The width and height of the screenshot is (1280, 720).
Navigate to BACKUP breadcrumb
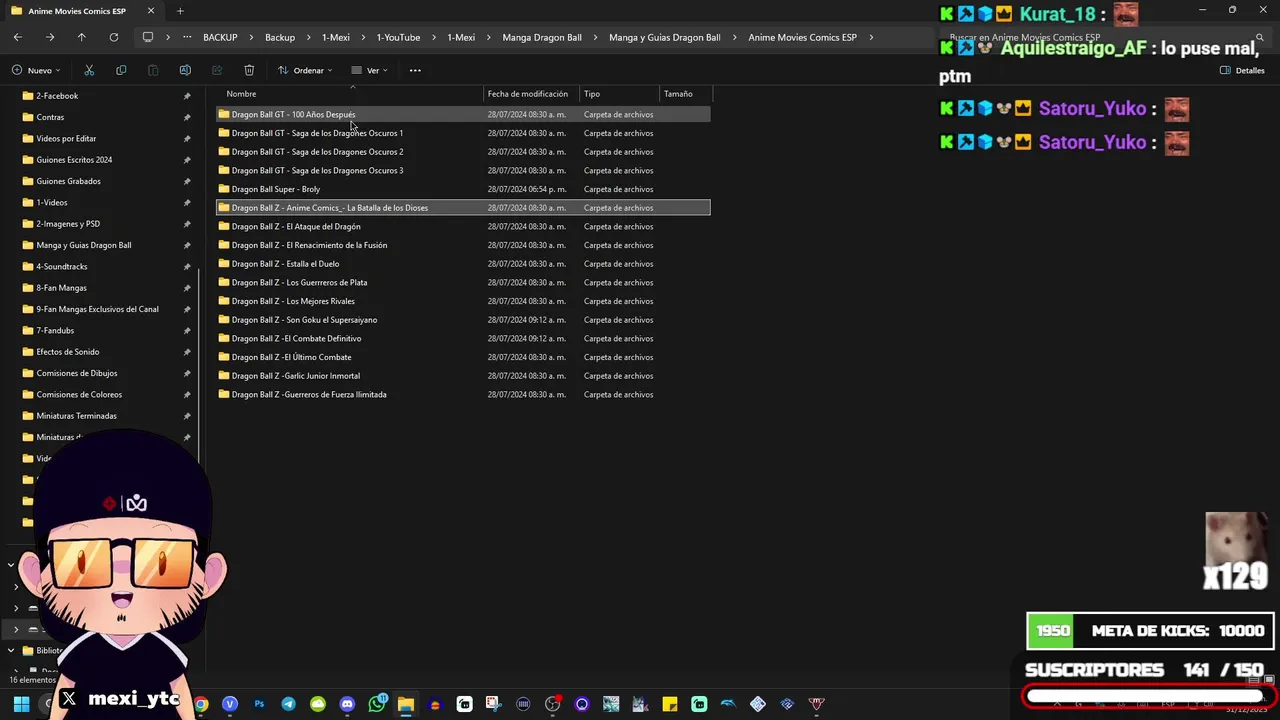[220, 37]
